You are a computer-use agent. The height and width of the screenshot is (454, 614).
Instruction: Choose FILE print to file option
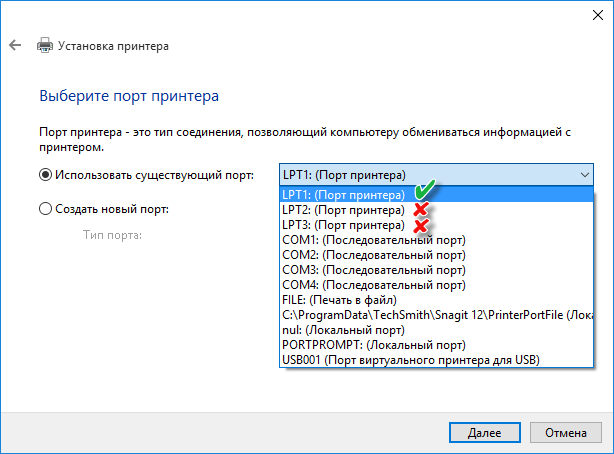(x=340, y=300)
